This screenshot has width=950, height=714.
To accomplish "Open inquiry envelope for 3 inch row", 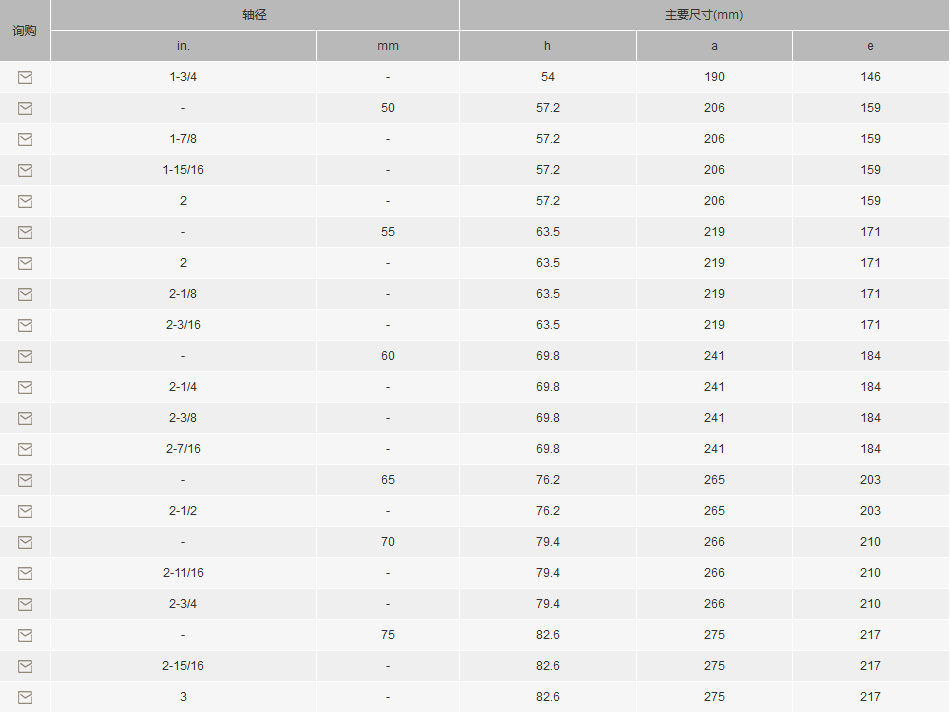I will pos(25,697).
